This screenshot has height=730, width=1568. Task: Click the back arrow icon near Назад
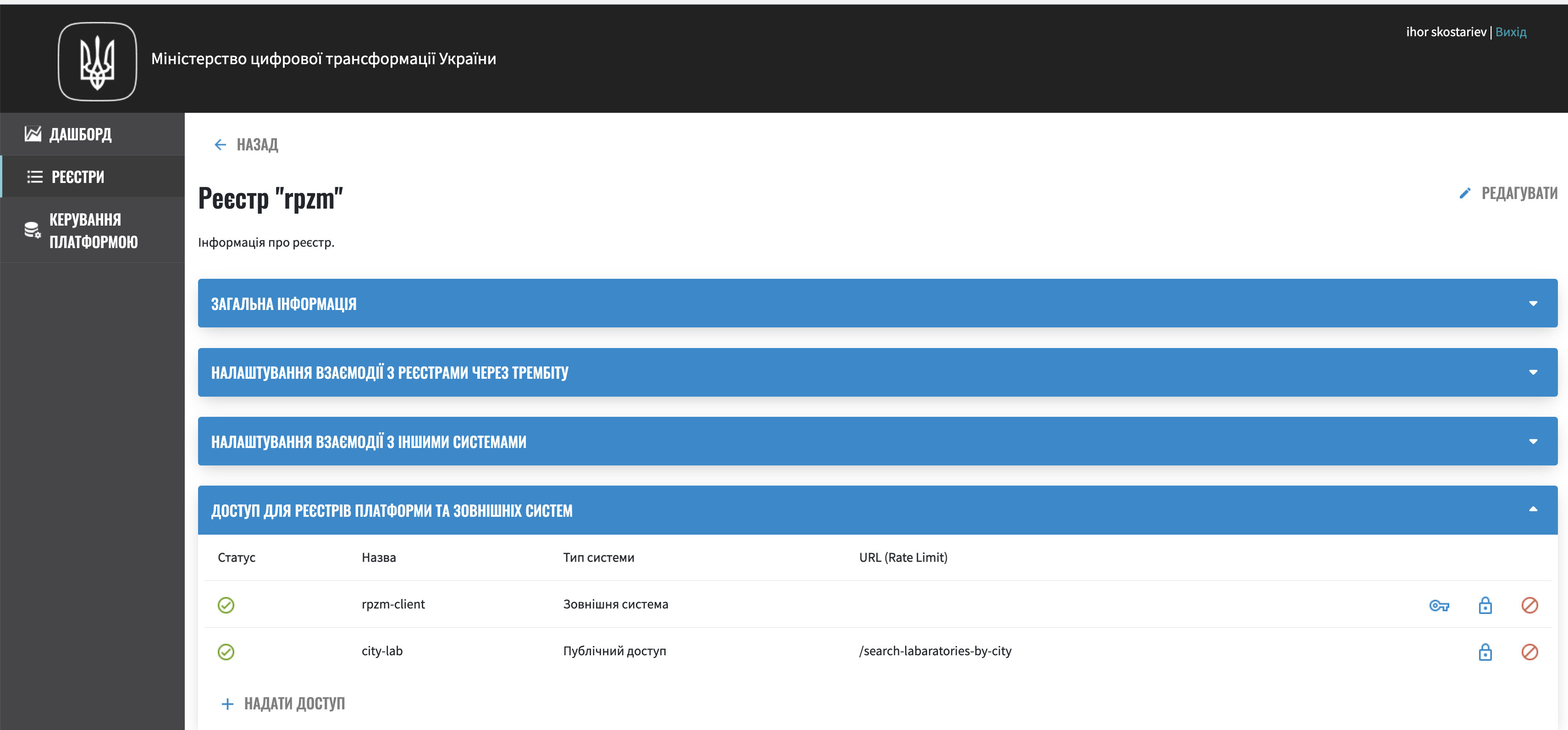click(x=221, y=144)
